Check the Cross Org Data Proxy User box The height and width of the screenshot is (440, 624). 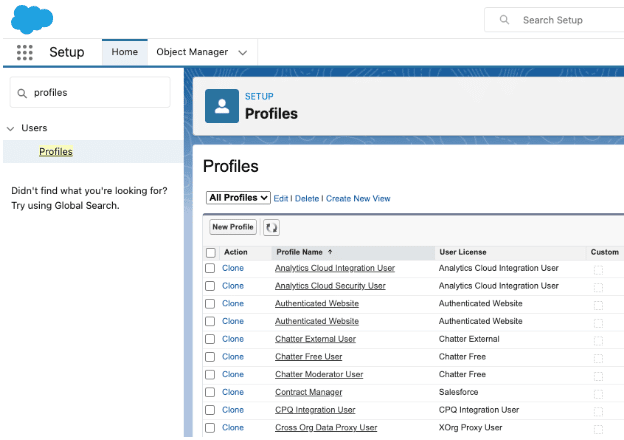tap(210, 428)
